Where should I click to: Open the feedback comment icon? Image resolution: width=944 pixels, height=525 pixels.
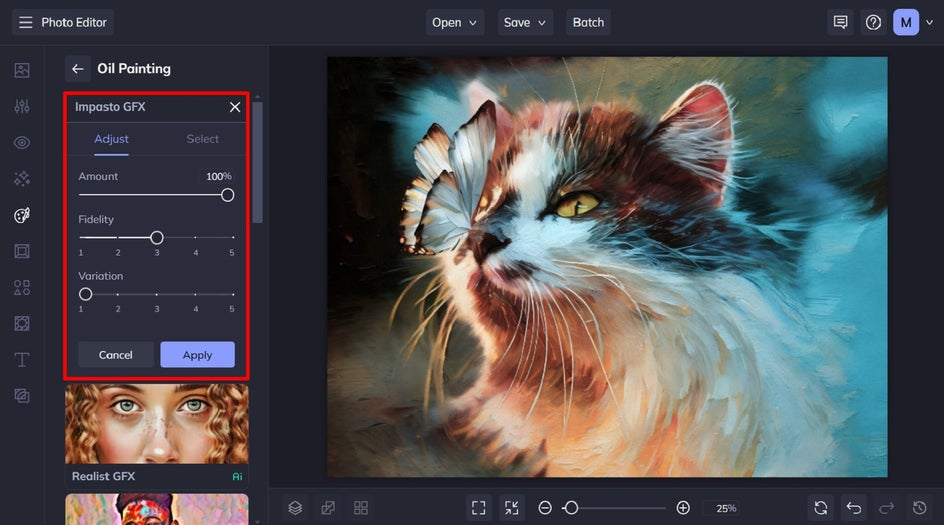[x=840, y=22]
